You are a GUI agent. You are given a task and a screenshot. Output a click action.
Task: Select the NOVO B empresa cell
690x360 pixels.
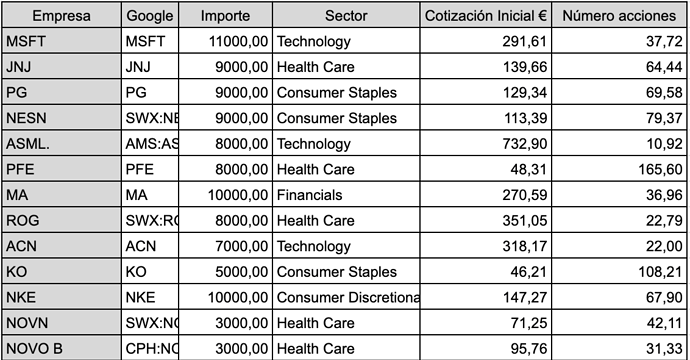pyautogui.click(x=62, y=348)
